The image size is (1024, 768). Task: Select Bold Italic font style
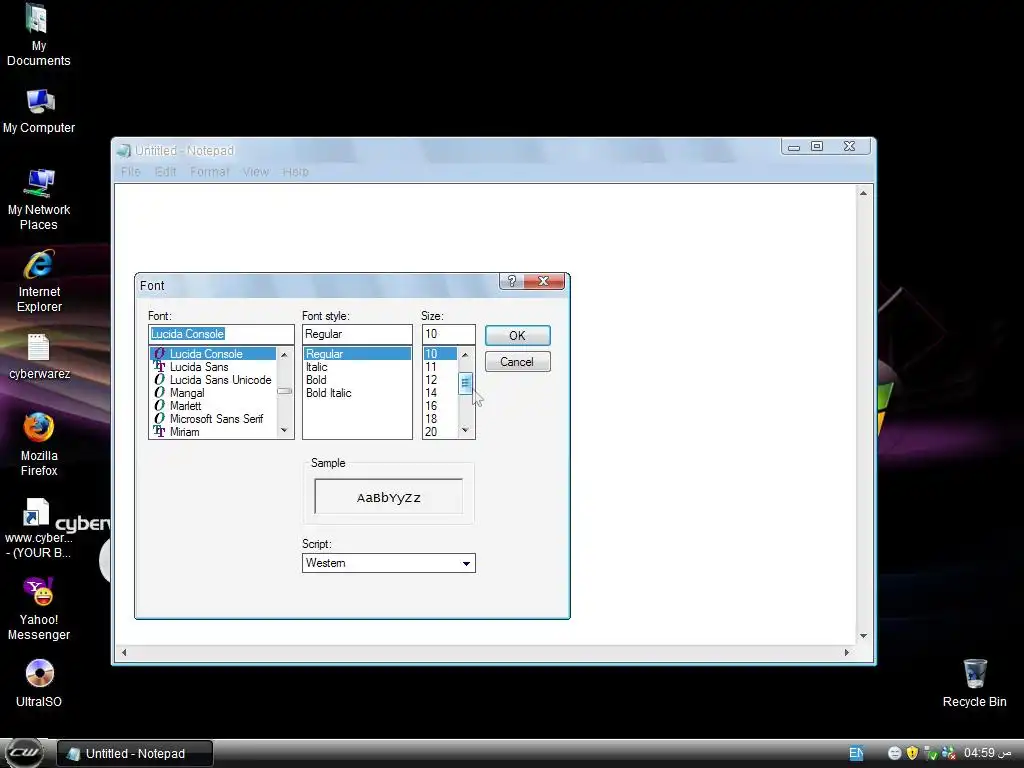tap(357, 392)
